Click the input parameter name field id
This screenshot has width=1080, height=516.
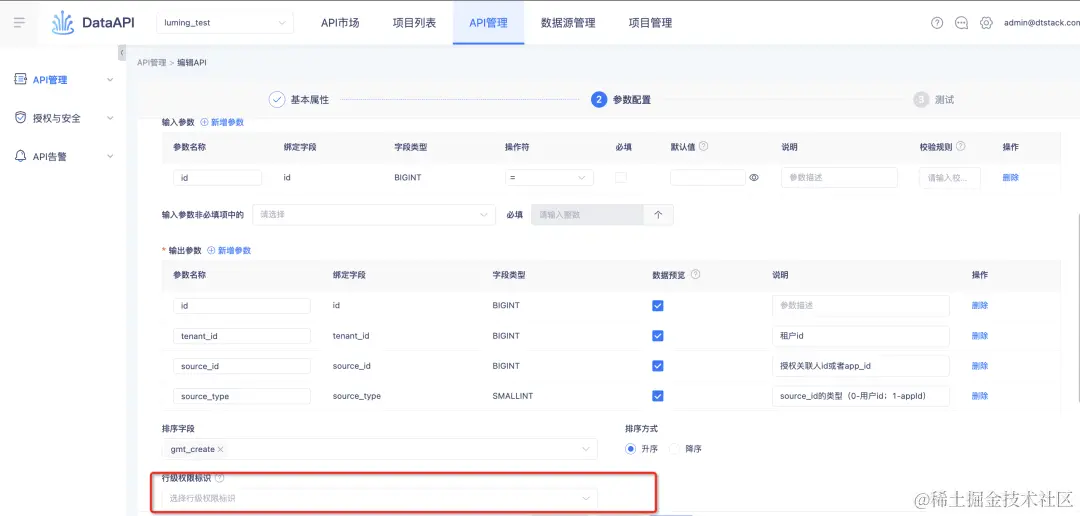[218, 178]
